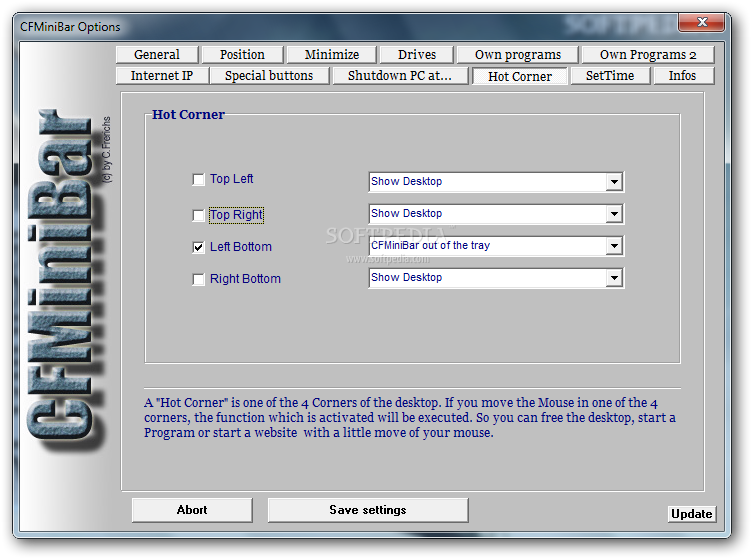
Task: Click the CFMiniBar out of the tray field
Action: tap(496, 246)
